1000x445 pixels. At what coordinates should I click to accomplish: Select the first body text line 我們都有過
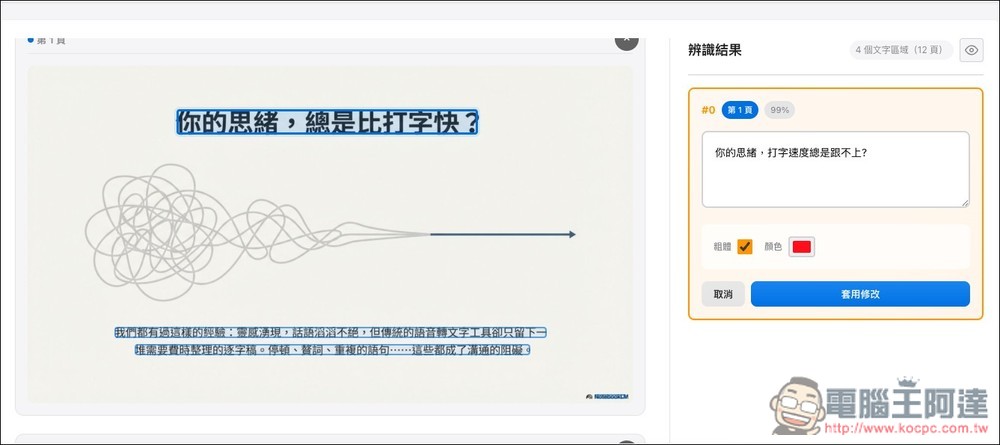coord(330,332)
